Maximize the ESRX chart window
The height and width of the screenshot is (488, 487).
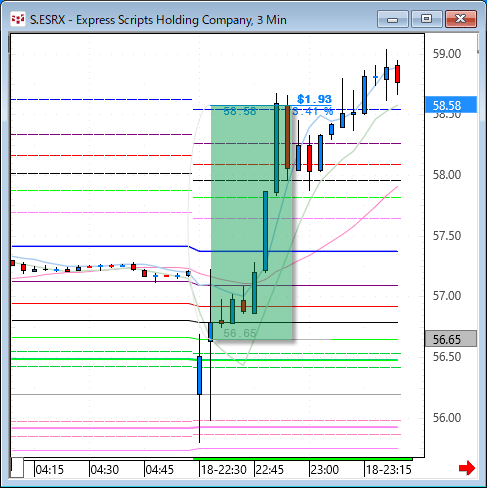coord(426,19)
